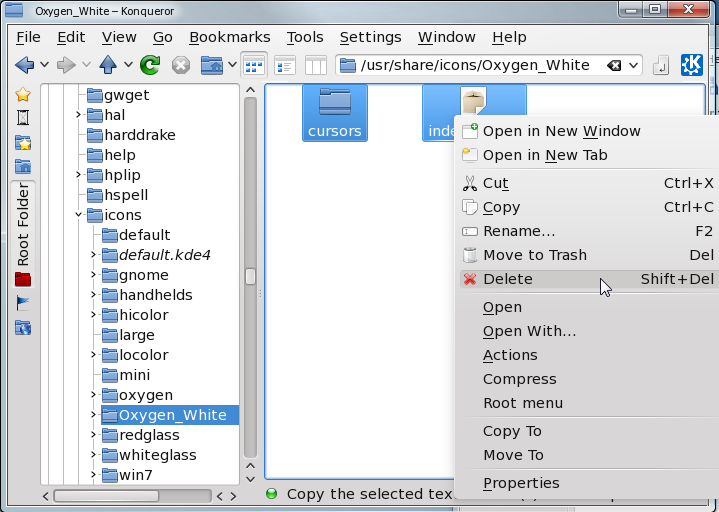Select Open in New Window
719x512 pixels.
(x=589, y=131)
